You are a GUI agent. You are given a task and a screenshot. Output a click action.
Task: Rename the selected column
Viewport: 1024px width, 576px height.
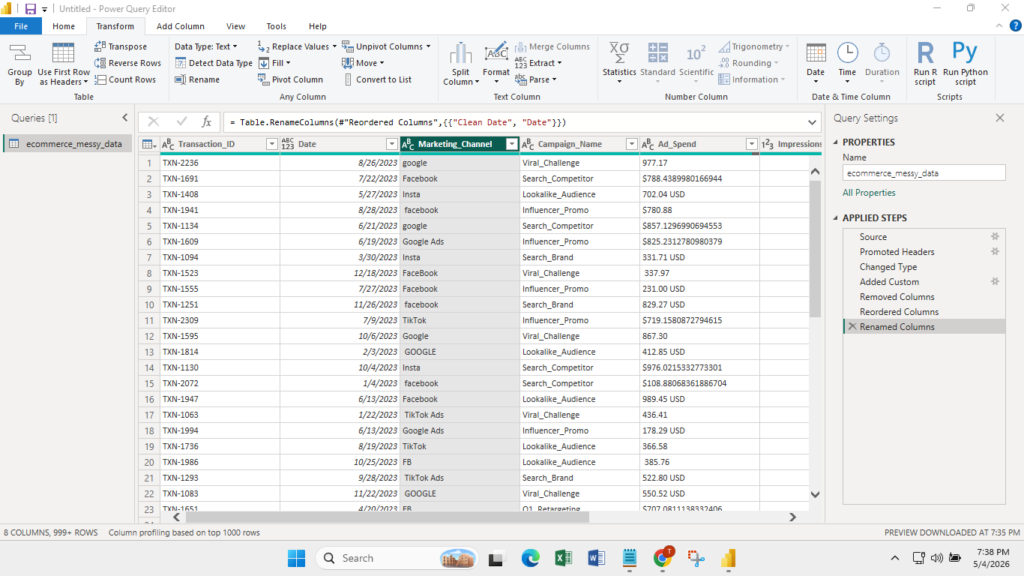pos(197,79)
